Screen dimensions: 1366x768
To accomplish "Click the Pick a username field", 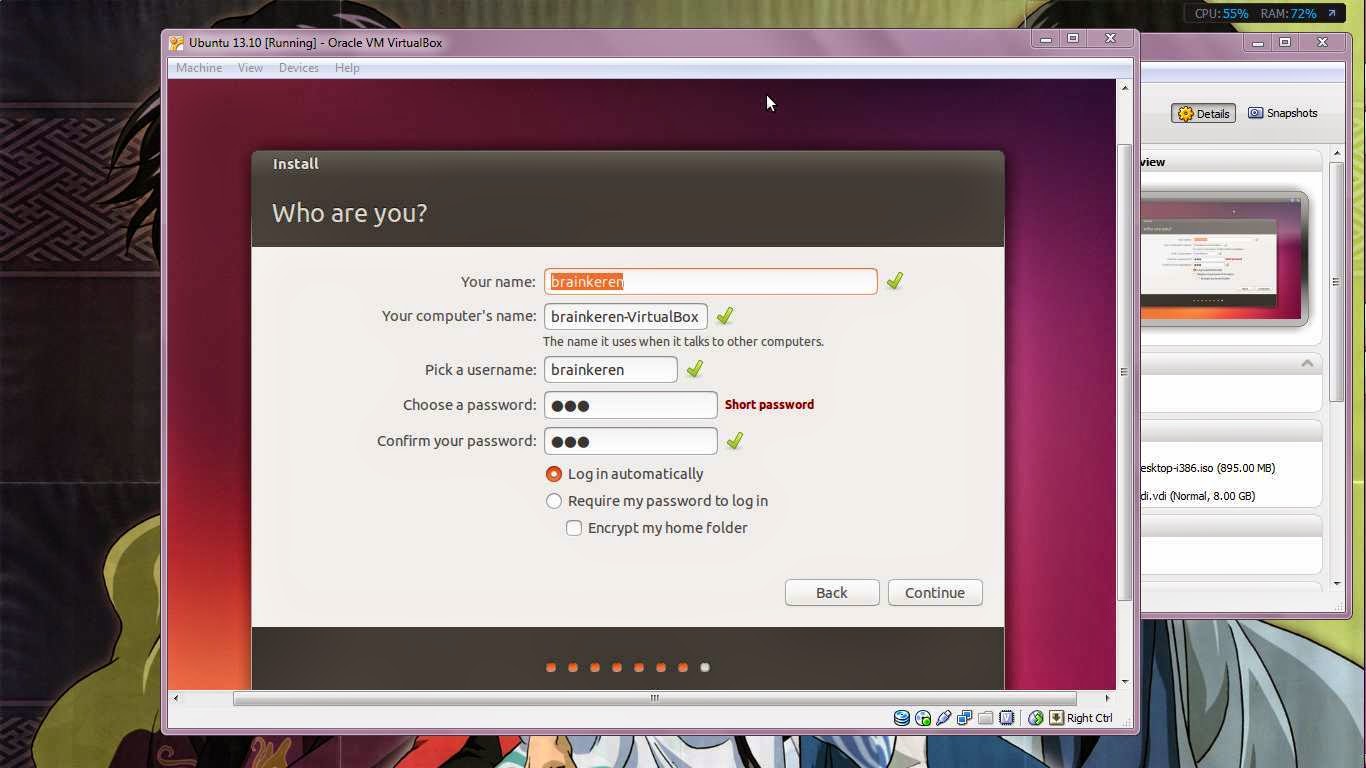I will point(610,369).
